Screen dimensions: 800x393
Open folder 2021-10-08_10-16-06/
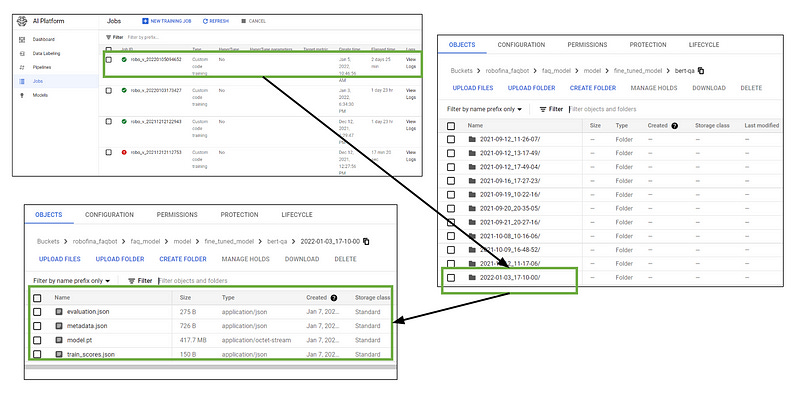click(x=510, y=236)
